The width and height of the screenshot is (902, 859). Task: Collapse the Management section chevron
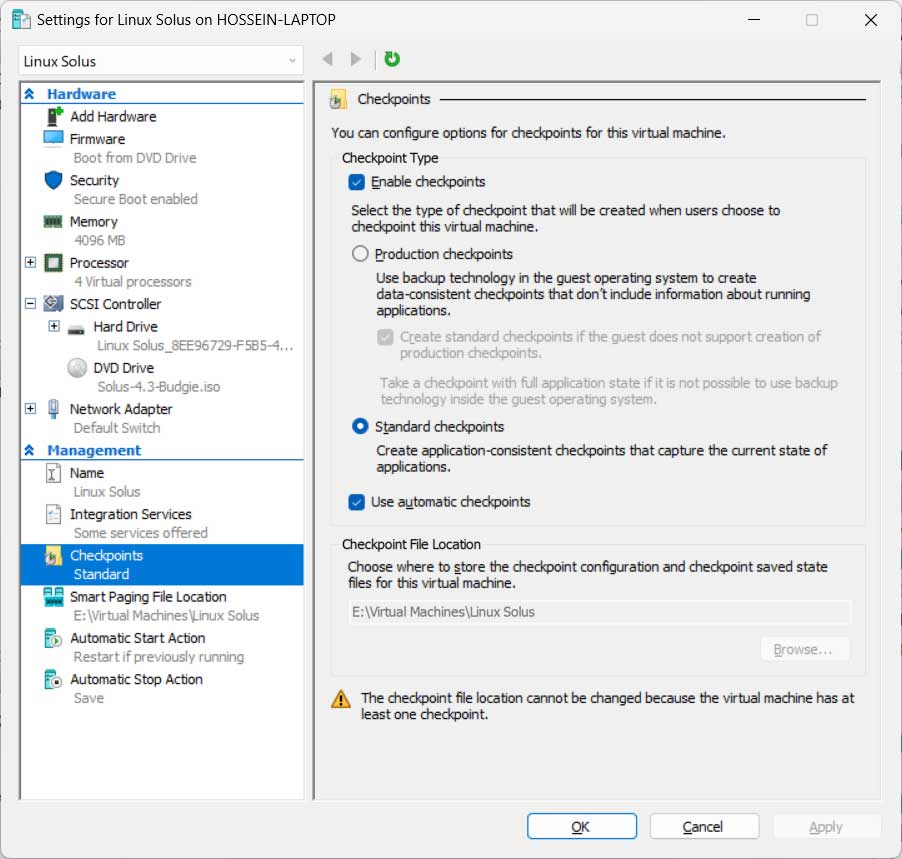tap(29, 450)
